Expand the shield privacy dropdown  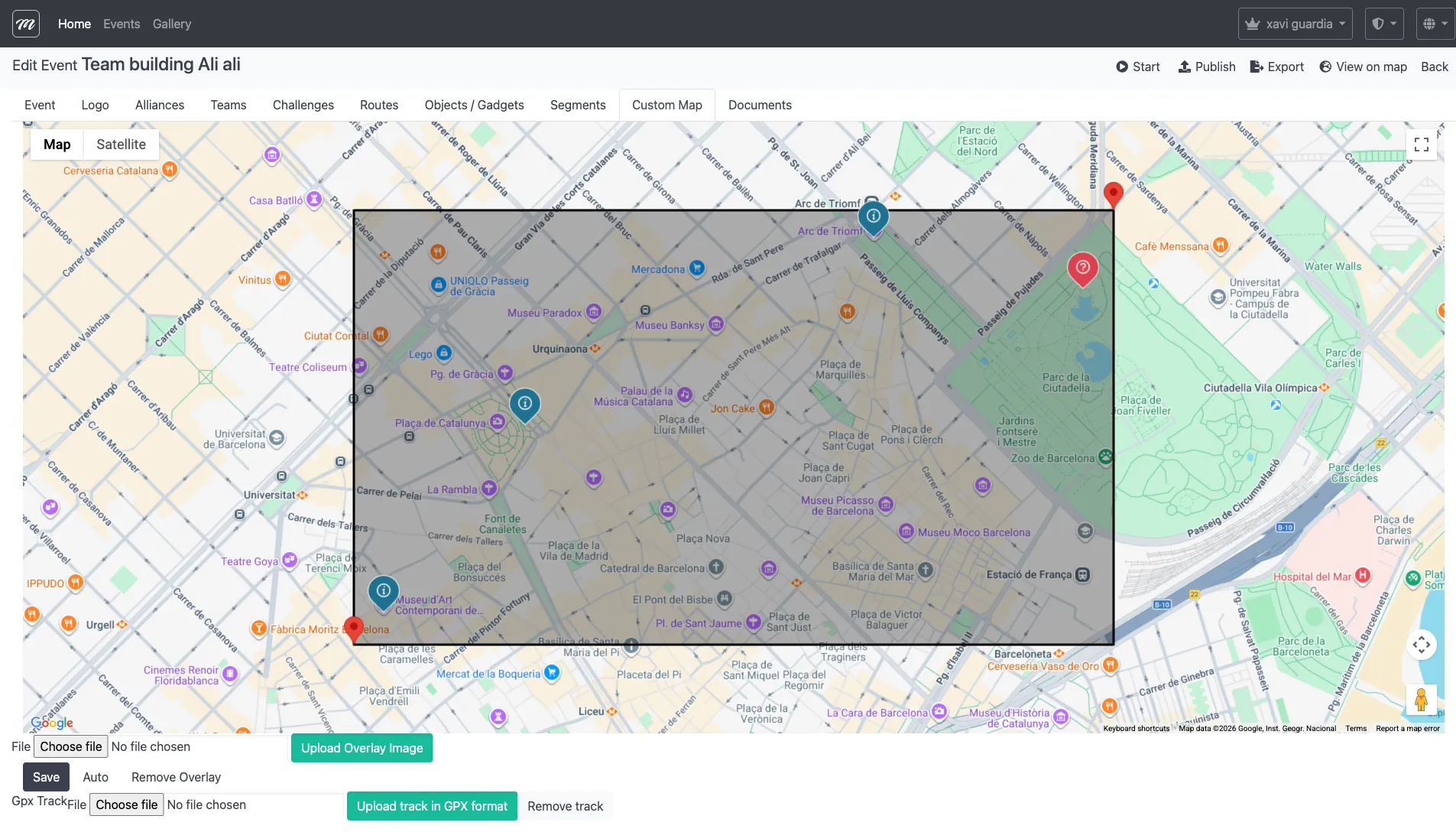(1384, 23)
